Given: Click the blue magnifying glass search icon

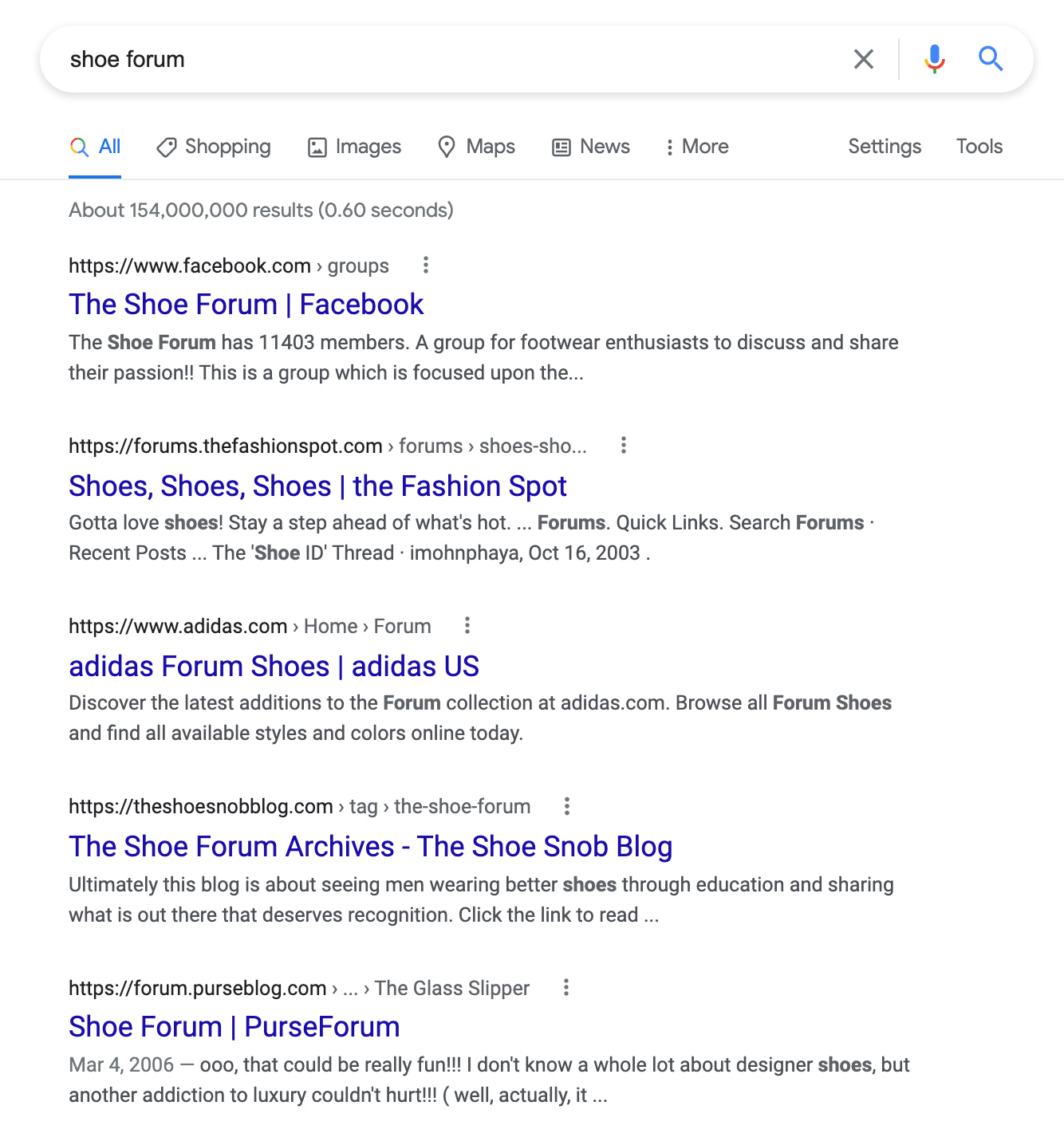Looking at the screenshot, I should click(991, 59).
